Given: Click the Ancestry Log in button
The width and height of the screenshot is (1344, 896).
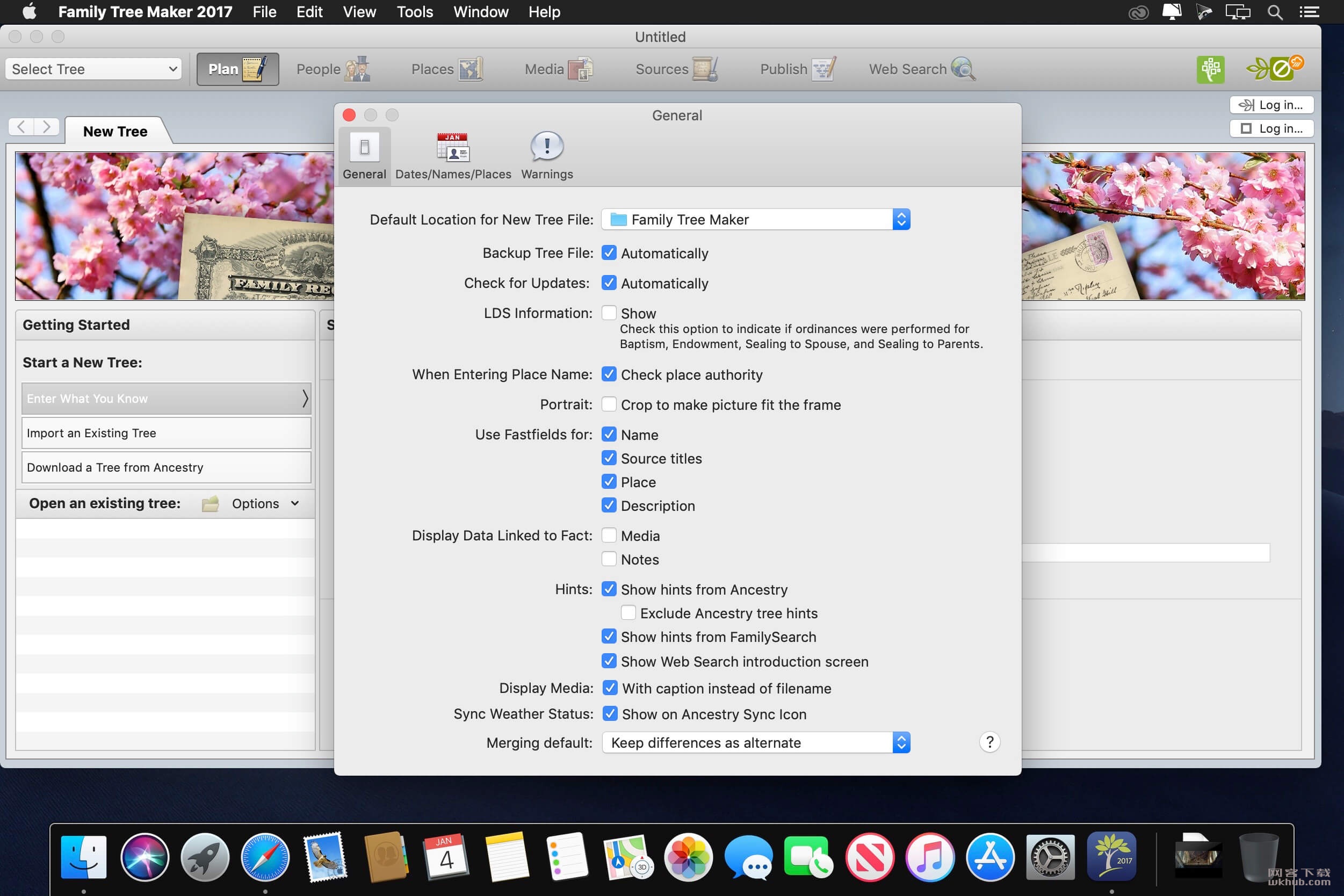Looking at the screenshot, I should click(x=1271, y=105).
